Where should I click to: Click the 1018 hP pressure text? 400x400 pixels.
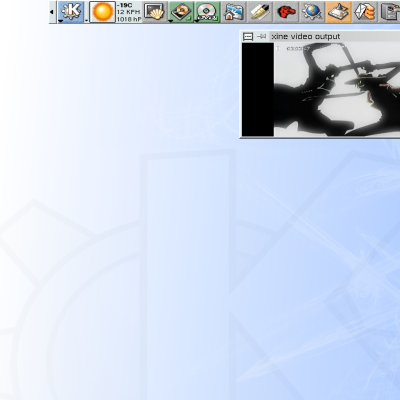(x=129, y=19)
